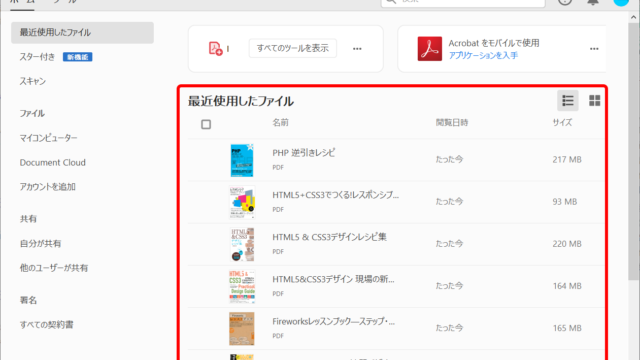Open Document Cloud in sidebar
This screenshot has width=640, height=360.
pyautogui.click(x=53, y=162)
